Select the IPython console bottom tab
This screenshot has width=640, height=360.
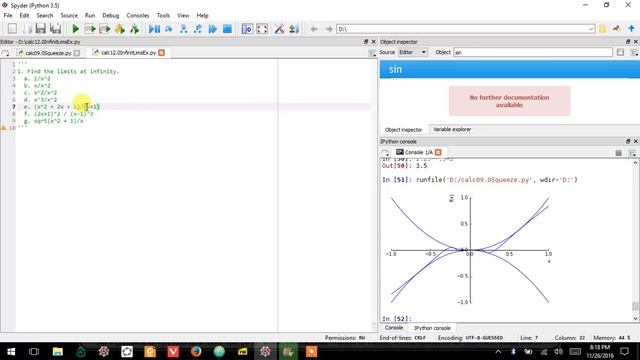click(x=432, y=328)
